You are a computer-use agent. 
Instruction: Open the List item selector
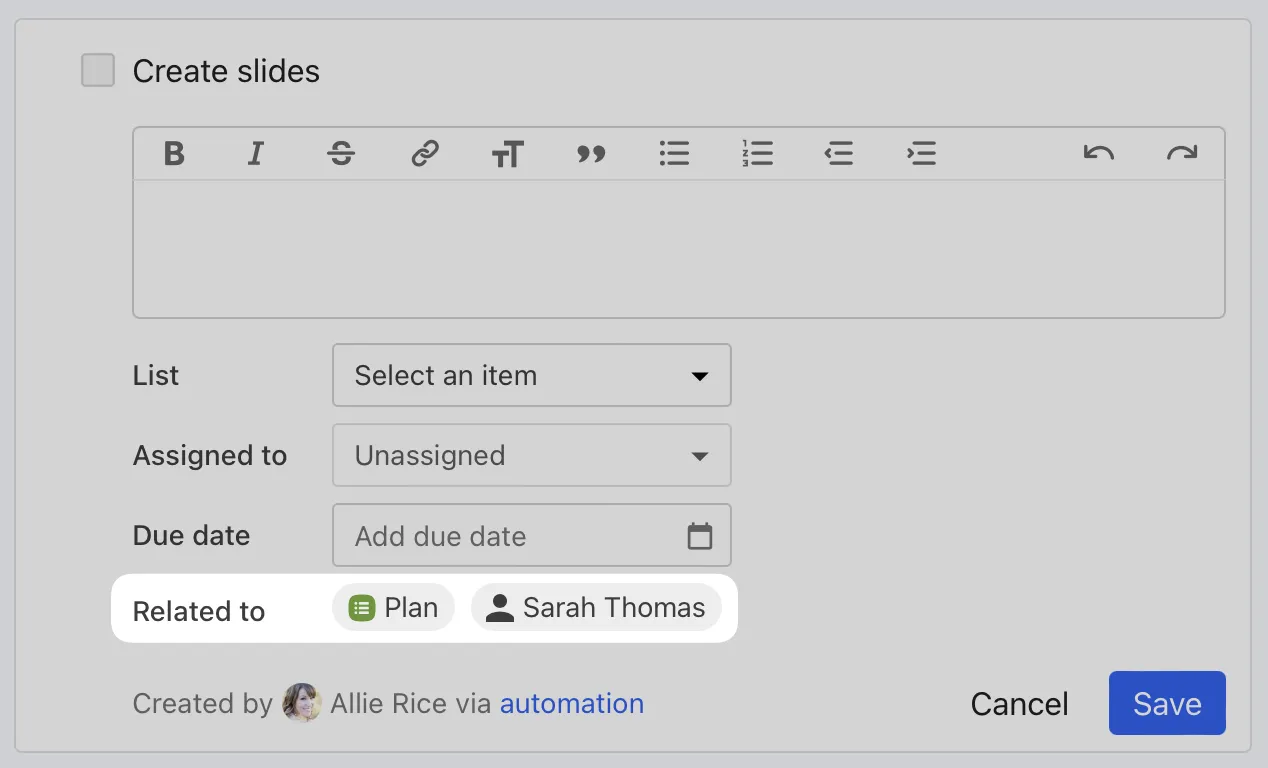click(531, 375)
